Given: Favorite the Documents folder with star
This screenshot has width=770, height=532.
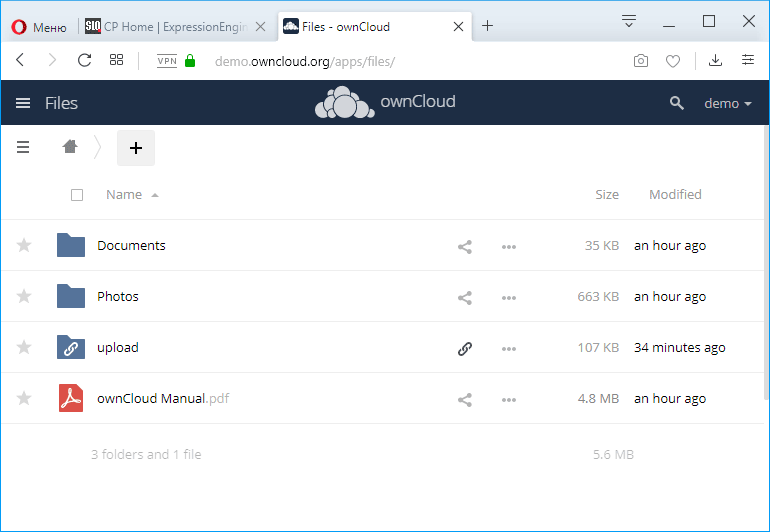Looking at the screenshot, I should (24, 245).
